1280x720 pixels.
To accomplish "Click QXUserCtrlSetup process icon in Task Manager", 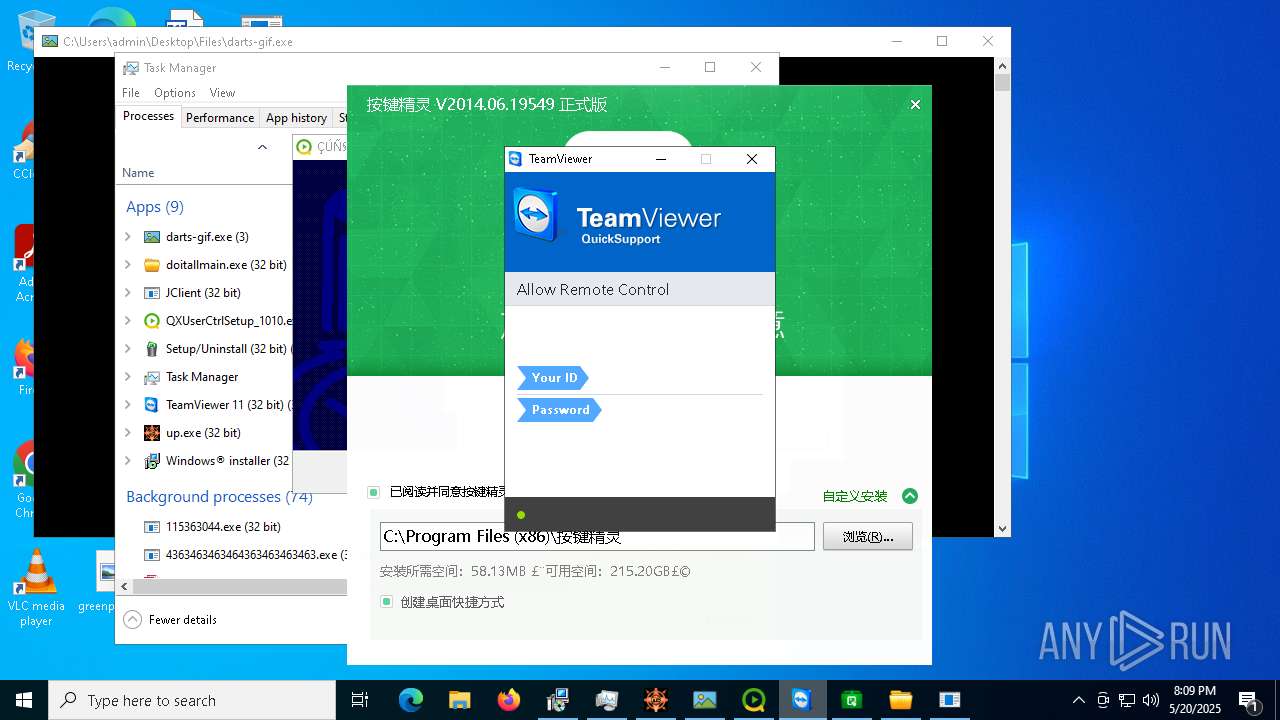I will (152, 321).
